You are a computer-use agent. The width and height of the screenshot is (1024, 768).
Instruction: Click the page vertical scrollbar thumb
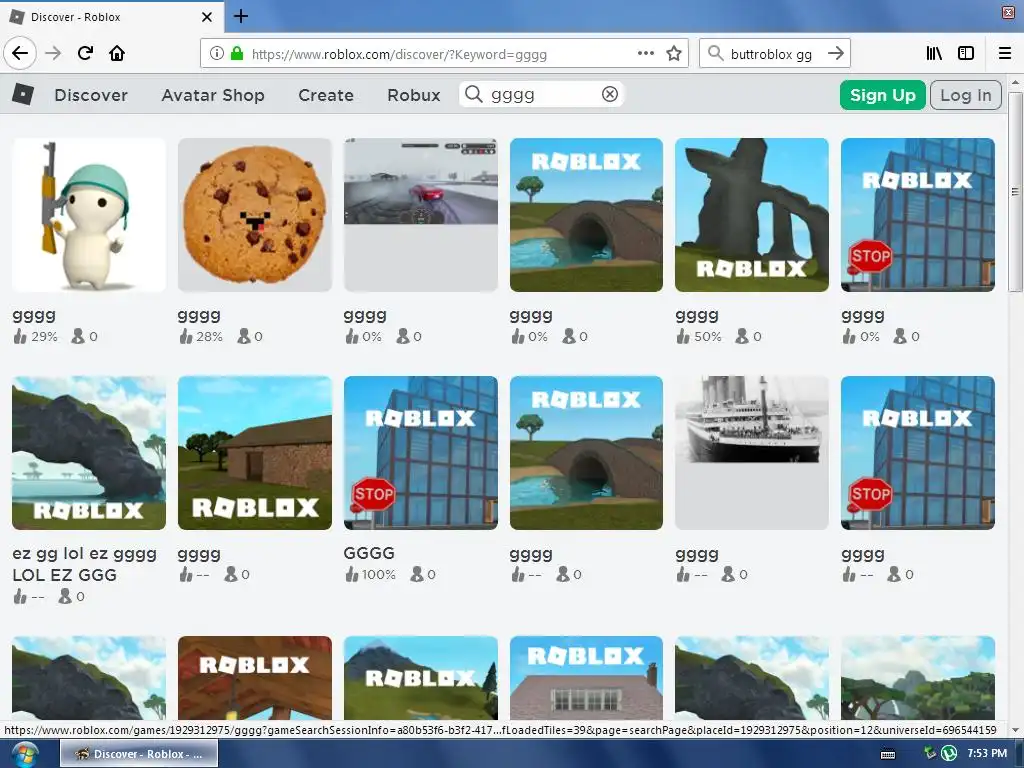pyautogui.click(x=1015, y=191)
